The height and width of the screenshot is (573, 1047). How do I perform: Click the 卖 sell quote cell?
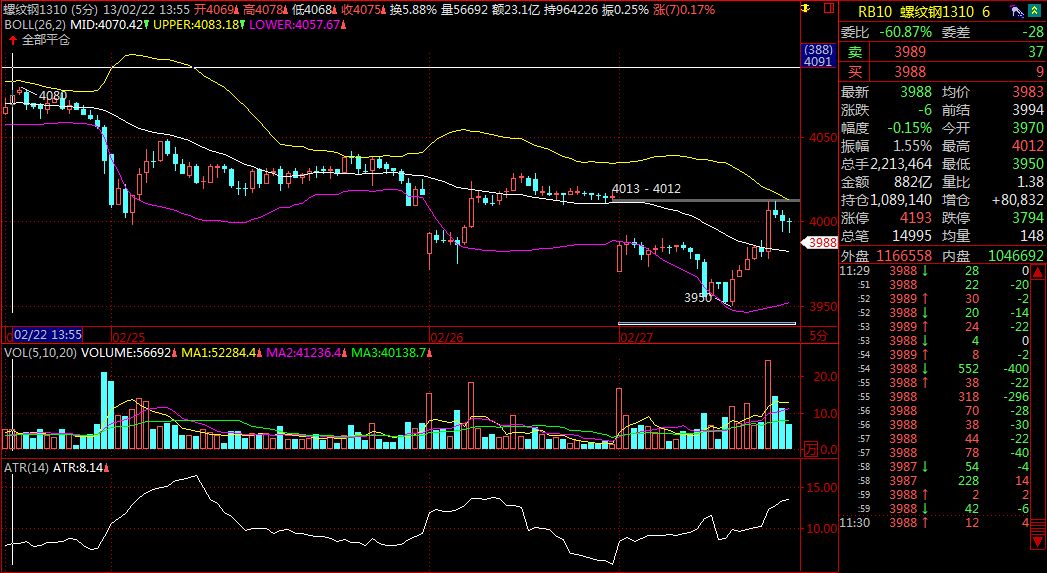point(856,53)
